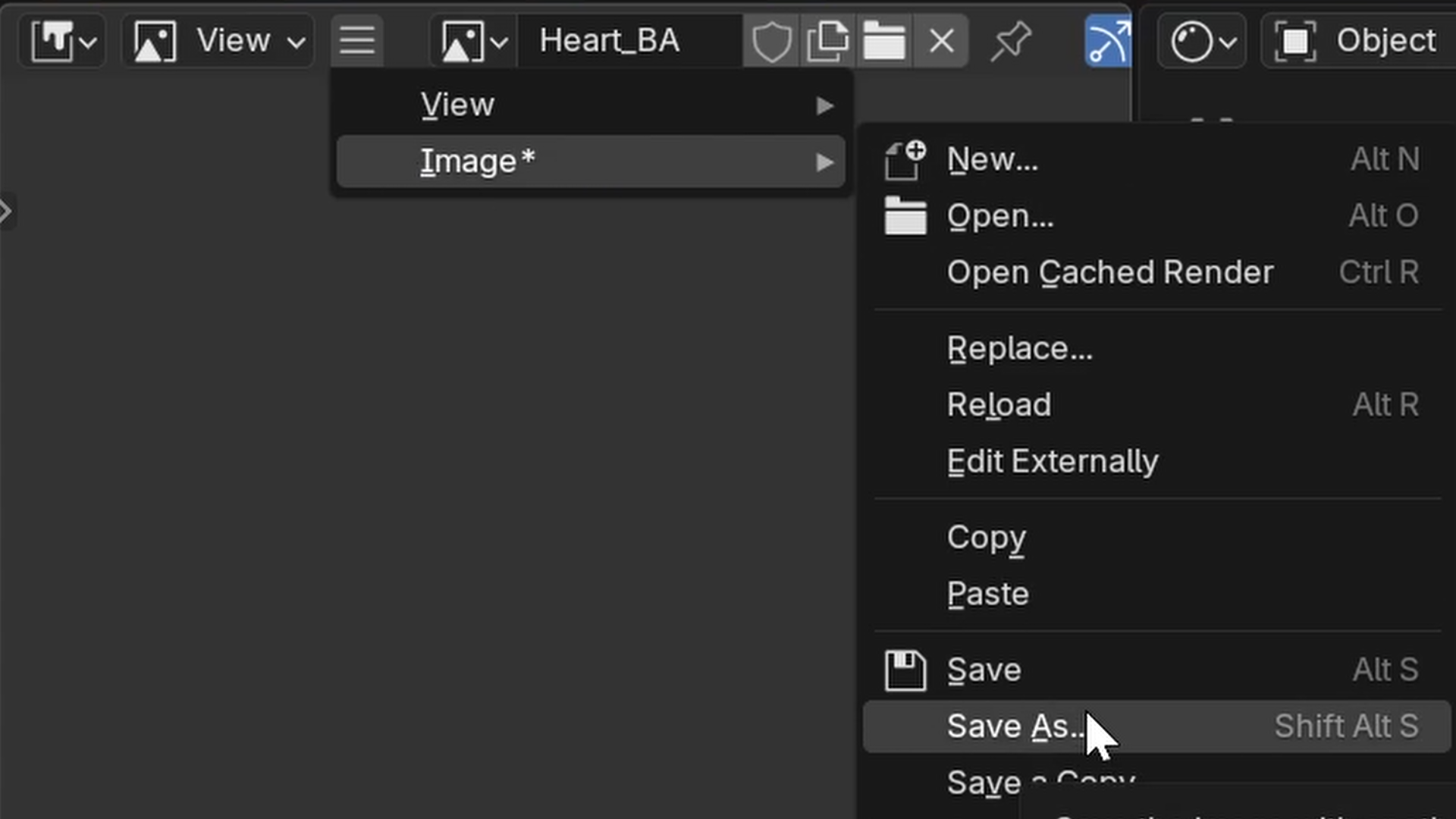Screen dimensions: 1456x819
Task: Toggle the fake-user shield for Heart_BA
Action: coord(771,40)
